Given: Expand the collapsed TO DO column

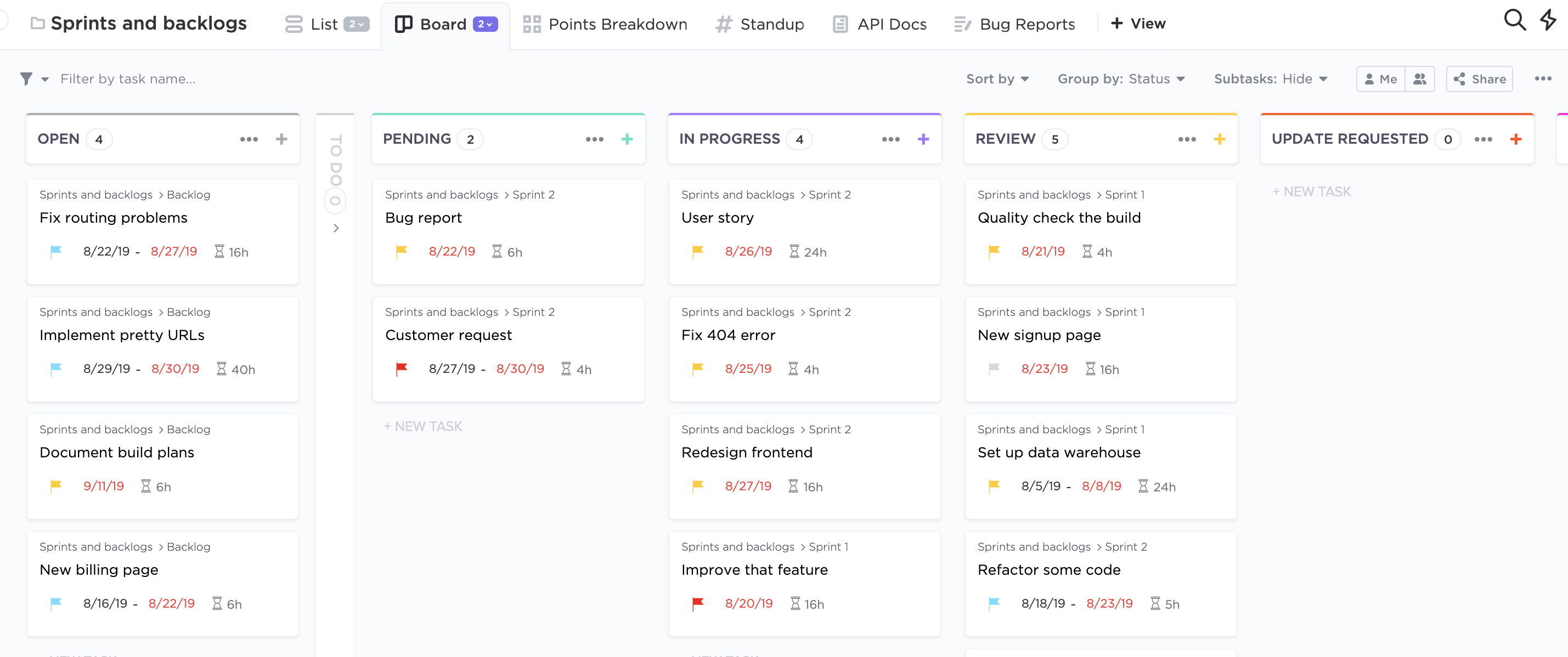Looking at the screenshot, I should [335, 228].
